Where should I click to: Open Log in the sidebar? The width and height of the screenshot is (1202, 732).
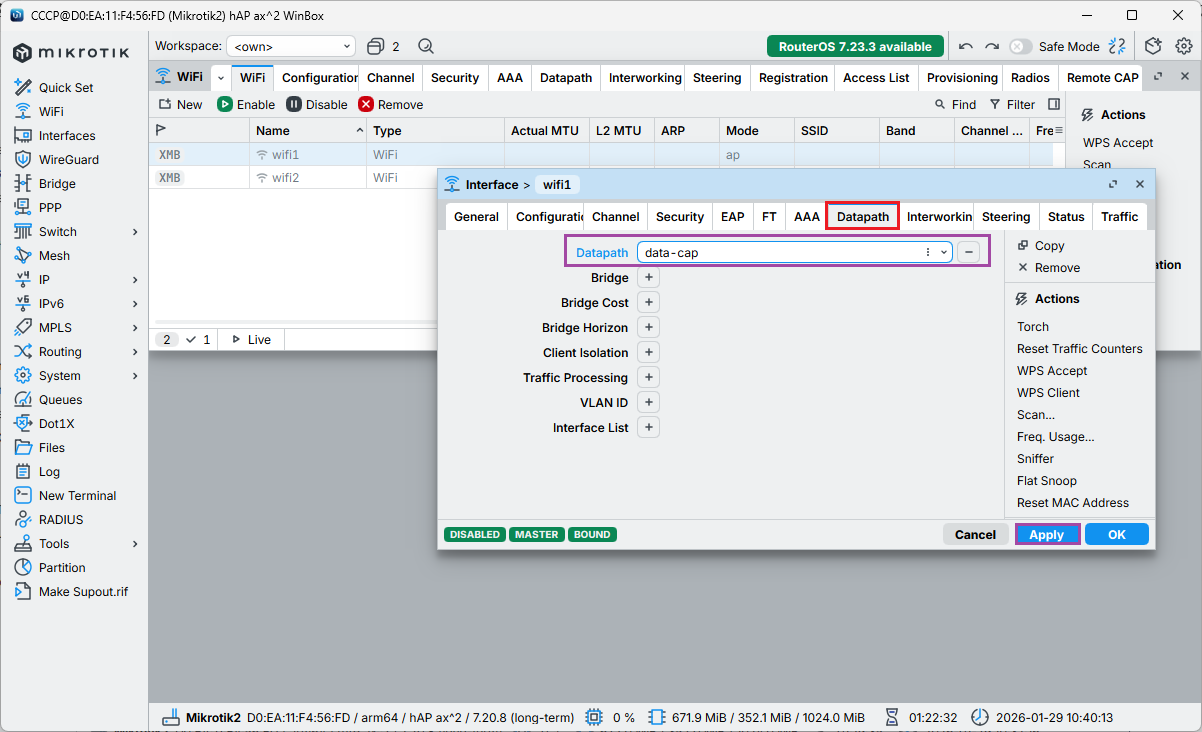pyautogui.click(x=49, y=472)
